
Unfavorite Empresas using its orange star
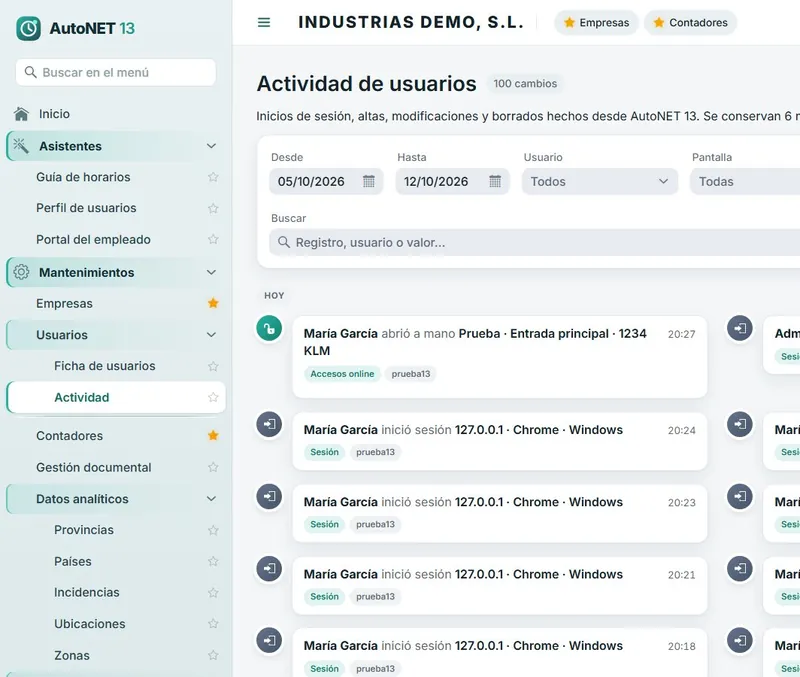(213, 303)
